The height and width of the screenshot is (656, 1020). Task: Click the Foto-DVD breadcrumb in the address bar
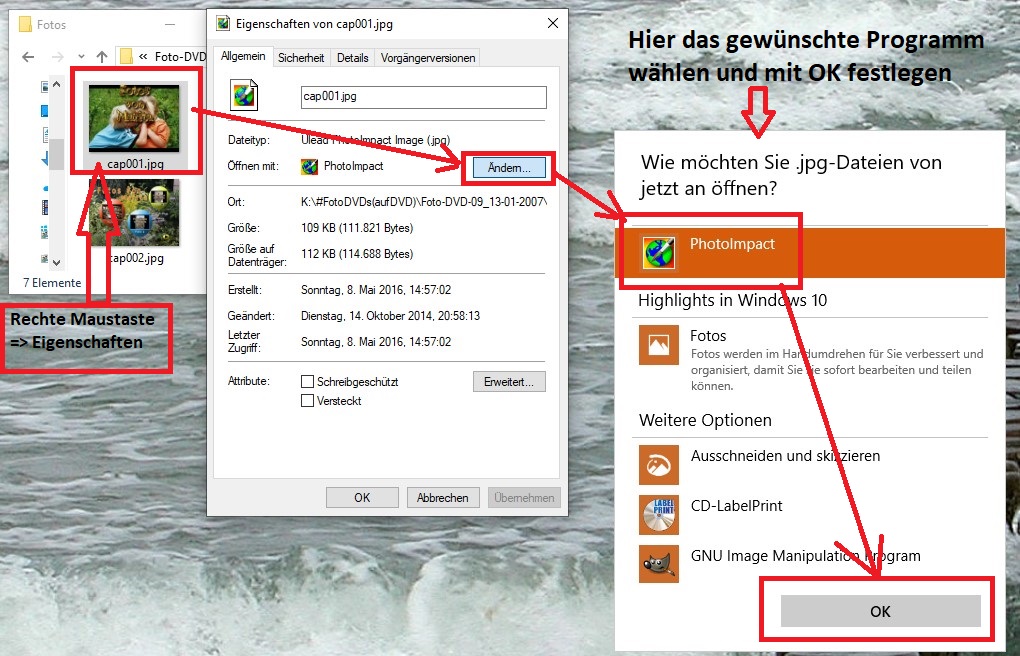point(180,57)
